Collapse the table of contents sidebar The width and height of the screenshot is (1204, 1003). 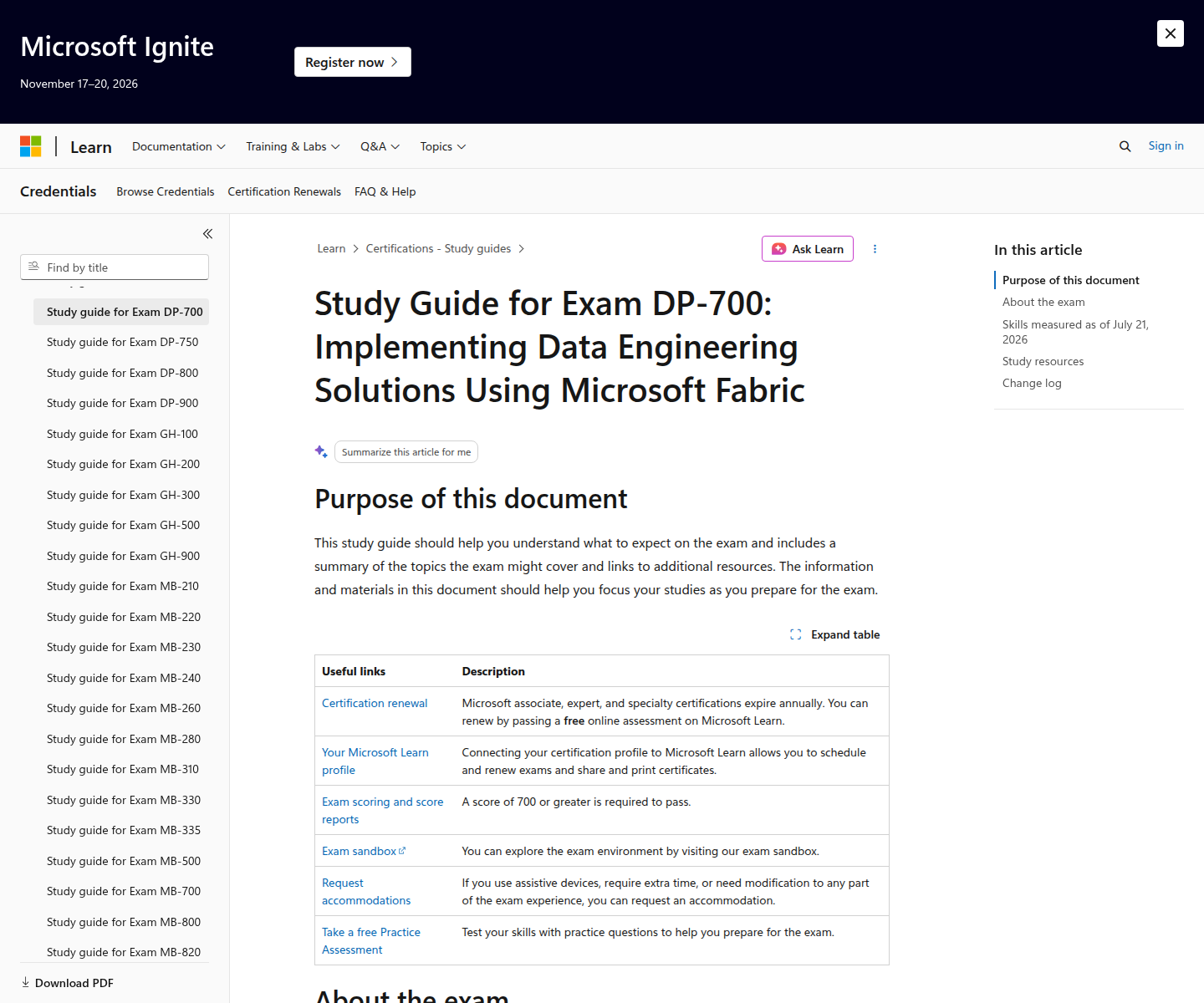(x=207, y=234)
